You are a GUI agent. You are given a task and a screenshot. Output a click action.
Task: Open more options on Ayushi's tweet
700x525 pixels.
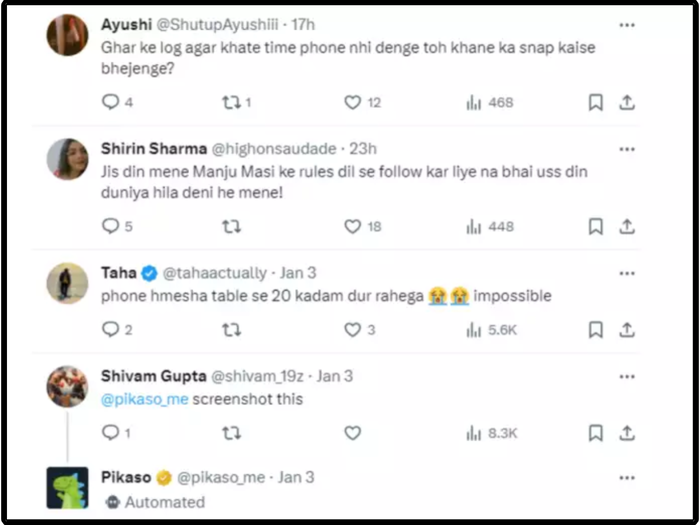(626, 24)
